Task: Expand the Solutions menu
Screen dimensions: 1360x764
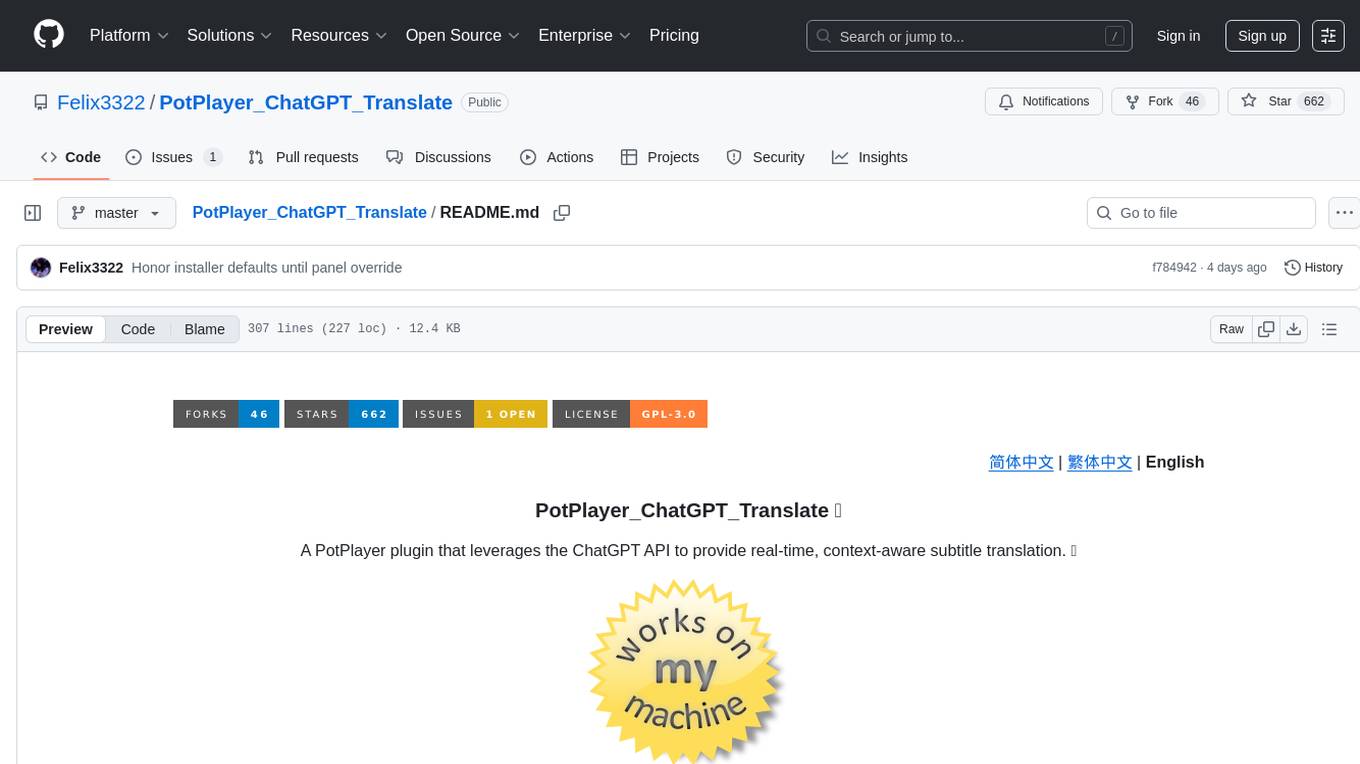Action: [x=230, y=35]
